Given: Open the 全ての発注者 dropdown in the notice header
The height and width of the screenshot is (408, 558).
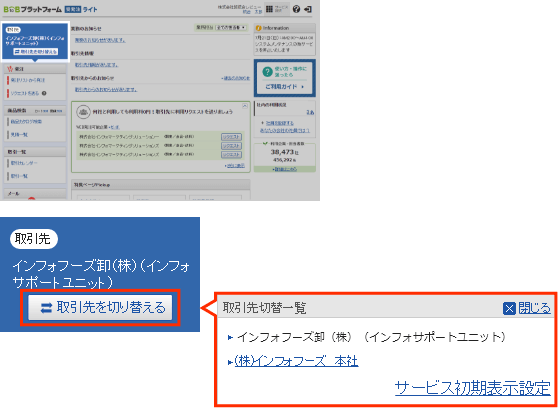Looking at the screenshot, I should point(231,27).
